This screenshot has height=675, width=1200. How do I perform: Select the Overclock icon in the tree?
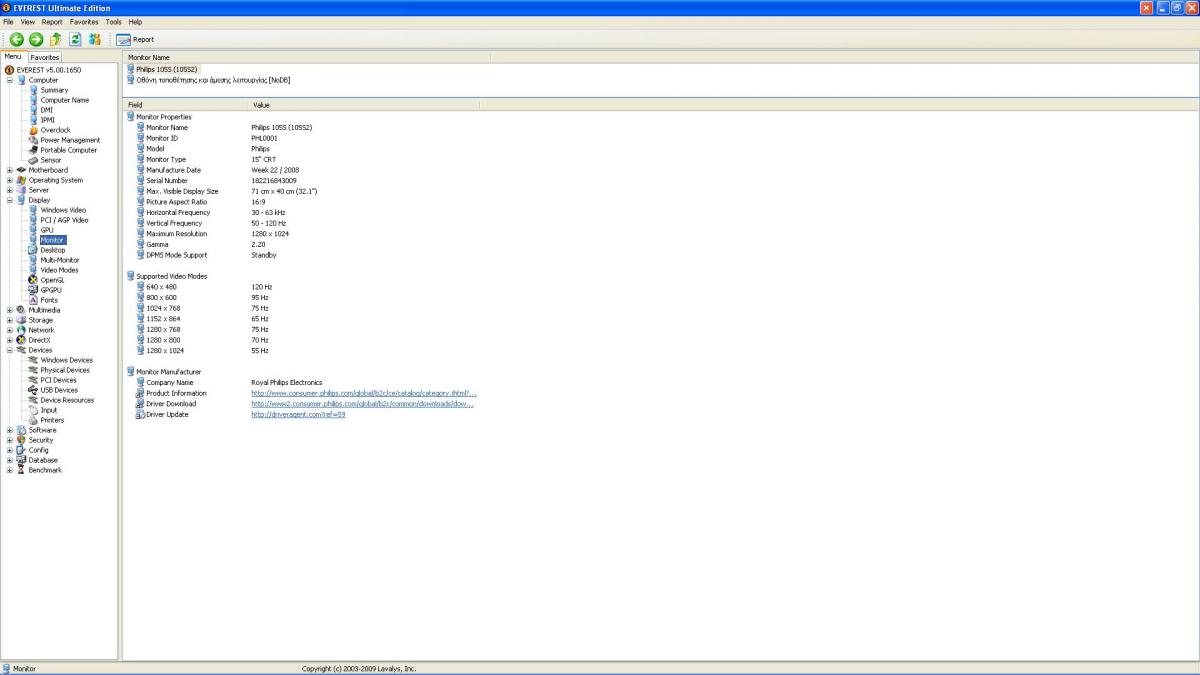coord(33,130)
